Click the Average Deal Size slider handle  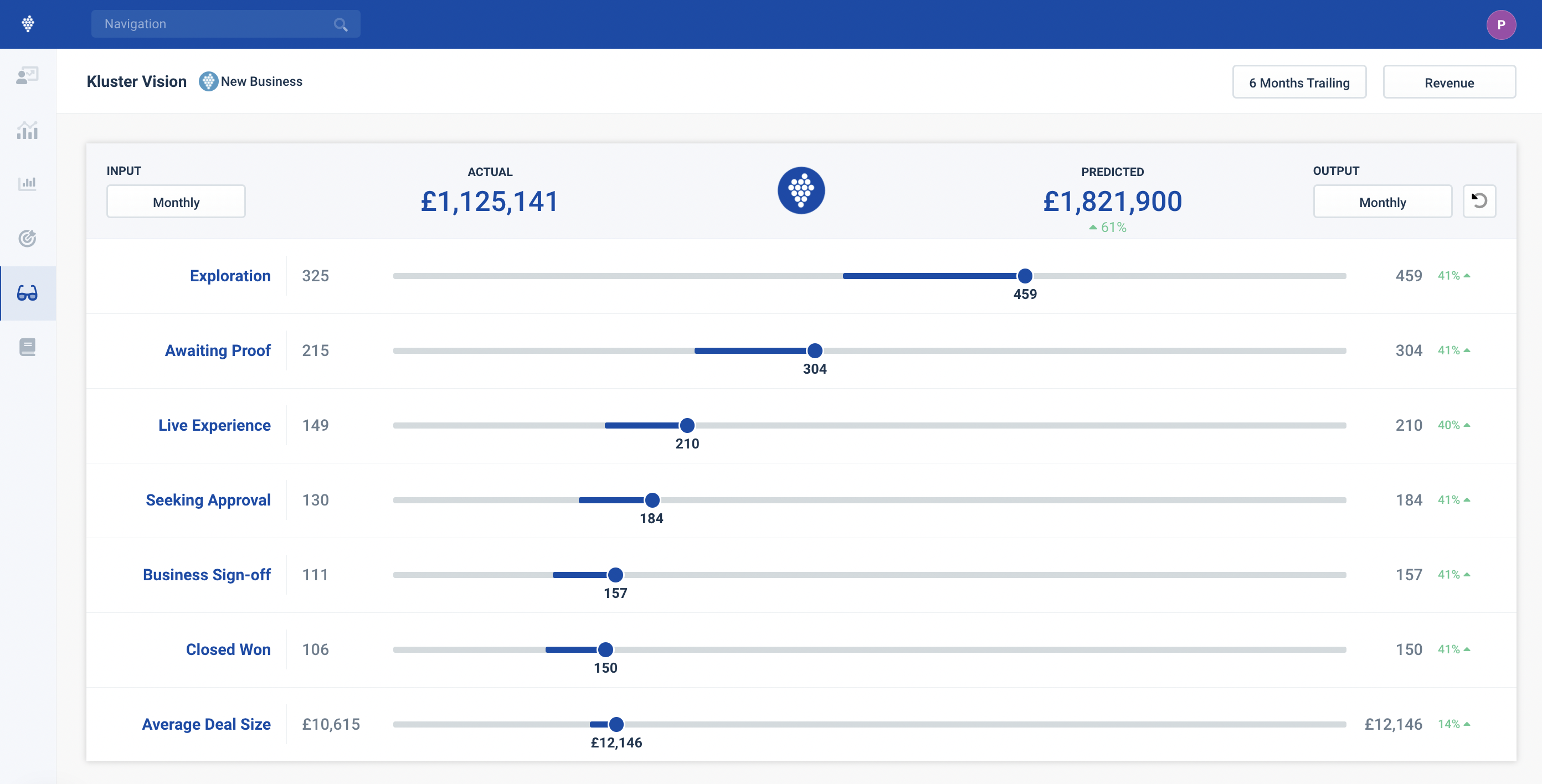click(x=616, y=724)
